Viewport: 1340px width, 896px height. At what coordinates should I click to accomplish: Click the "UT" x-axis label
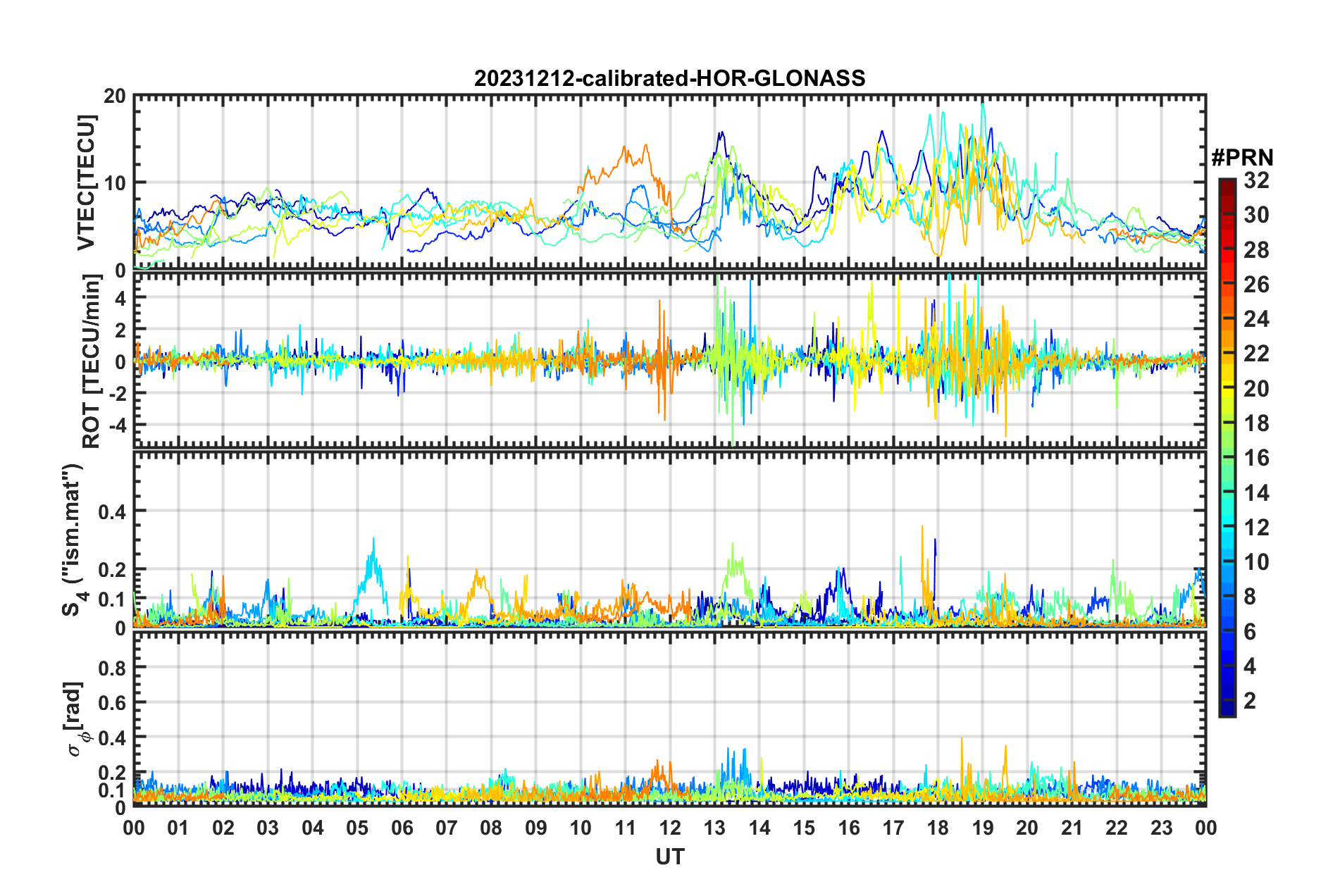(x=670, y=857)
